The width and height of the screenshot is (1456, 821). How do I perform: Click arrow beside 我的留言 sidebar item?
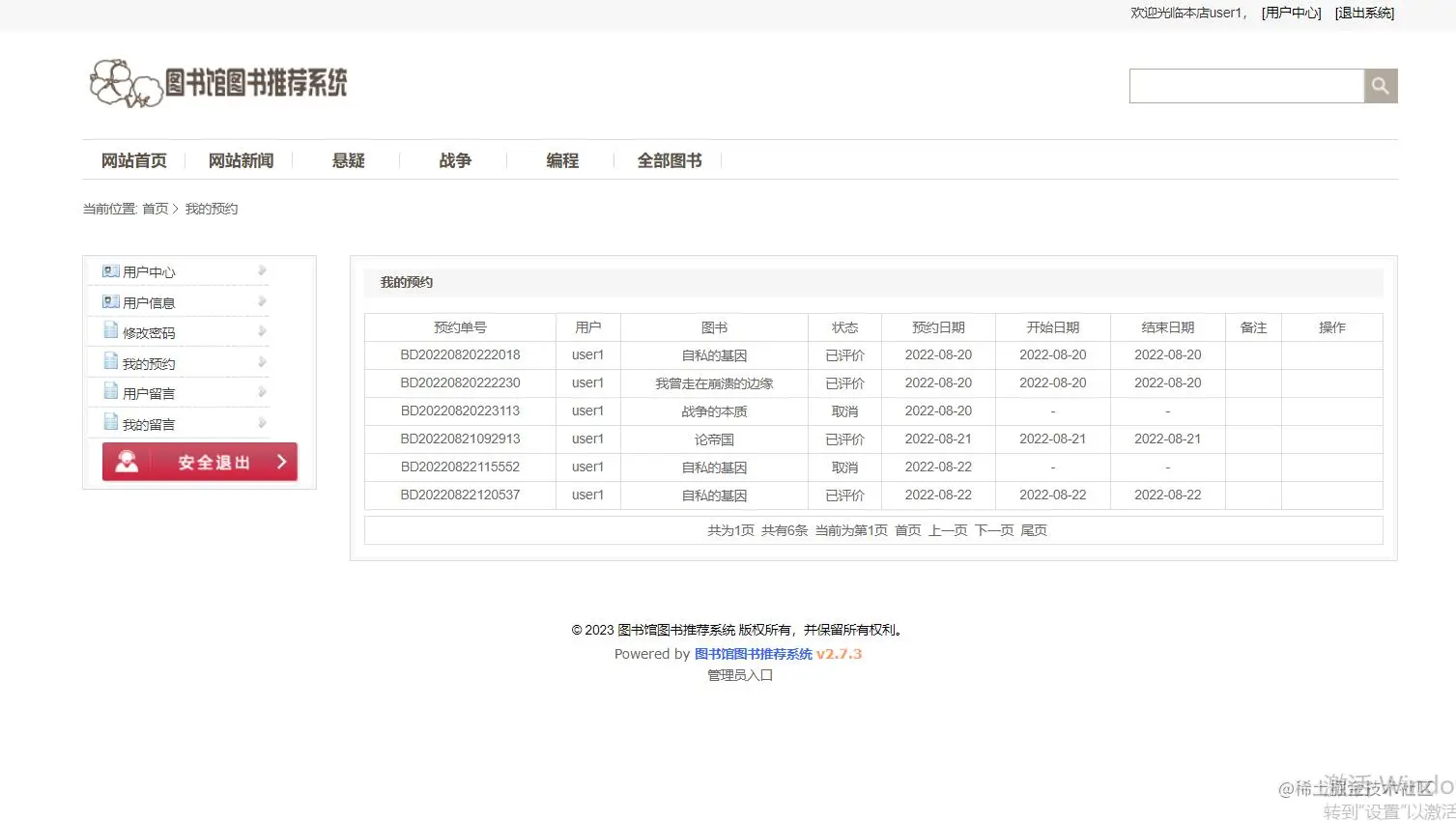tap(262, 423)
